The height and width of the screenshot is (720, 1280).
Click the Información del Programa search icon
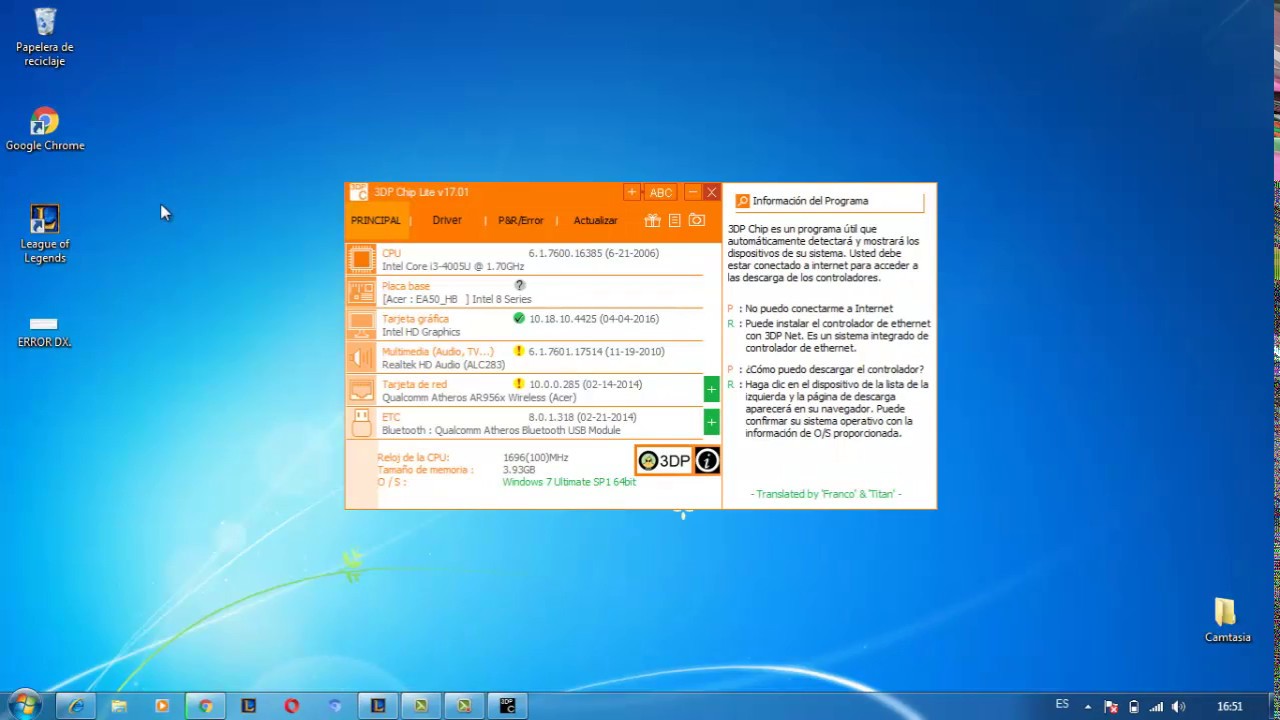tap(742, 201)
